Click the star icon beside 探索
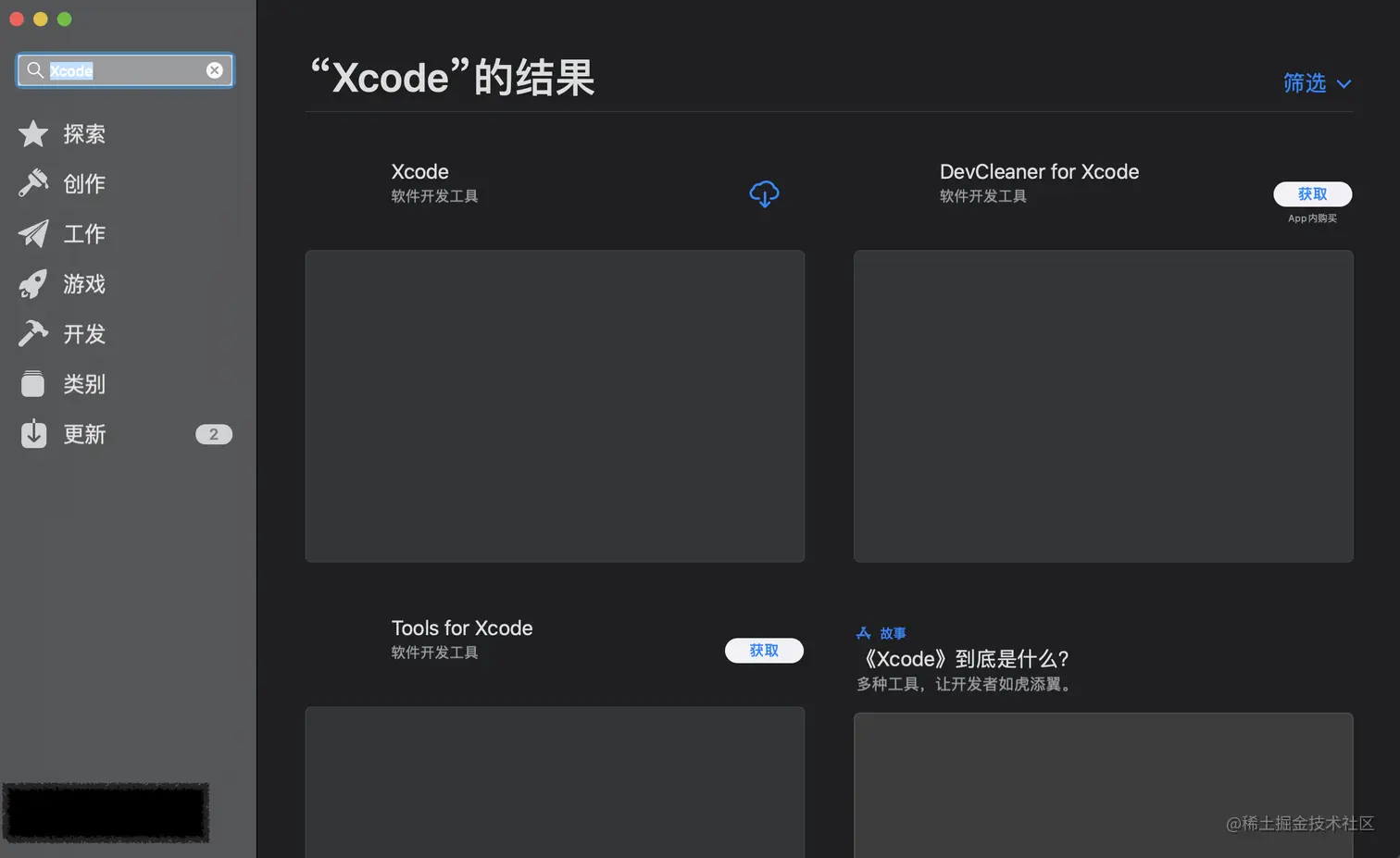 (33, 134)
